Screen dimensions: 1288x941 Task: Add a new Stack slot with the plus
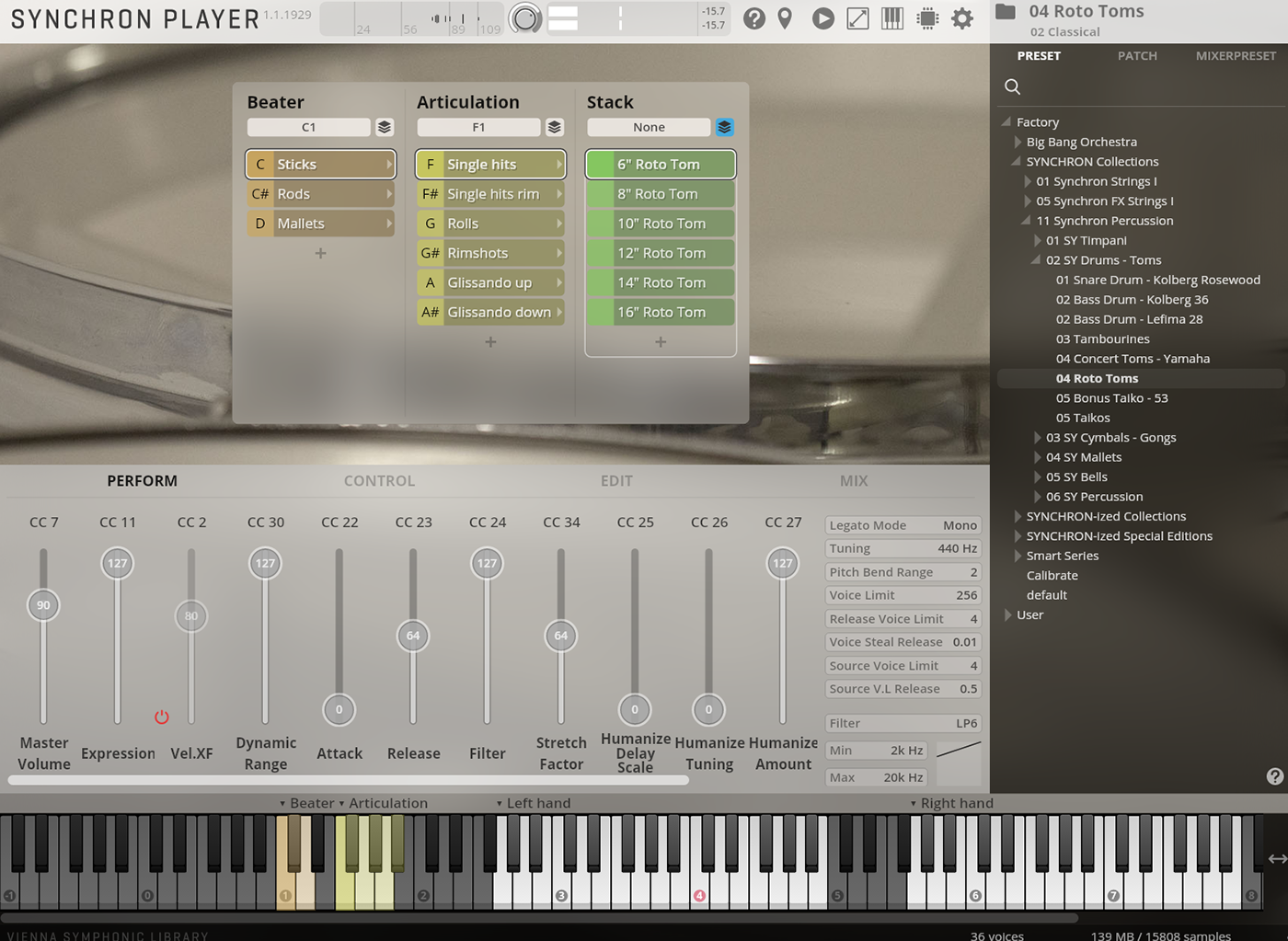pyautogui.click(x=661, y=342)
